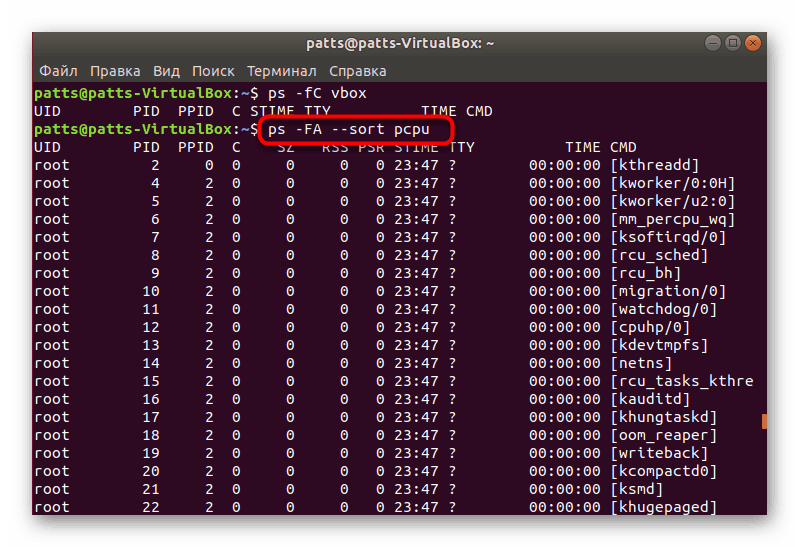Click the [rcu_sched] process name

tap(659, 255)
